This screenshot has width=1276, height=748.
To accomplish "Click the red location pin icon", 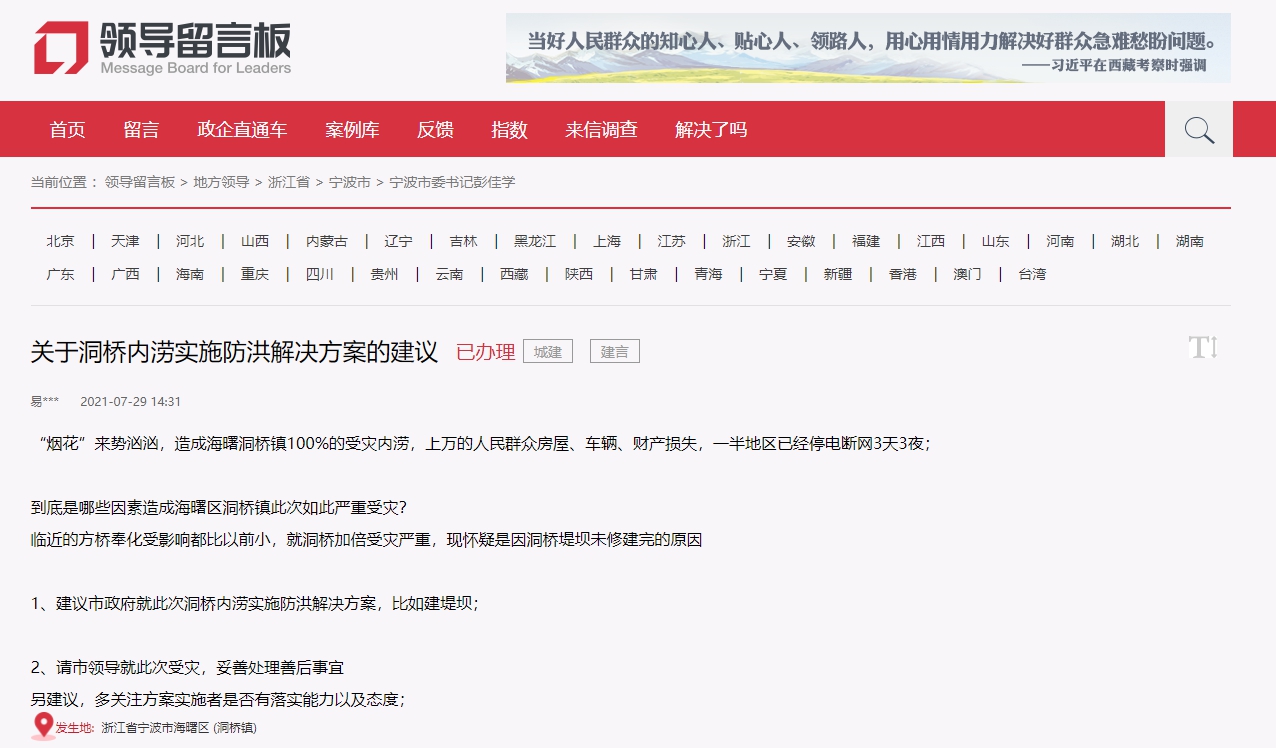I will pos(43,726).
